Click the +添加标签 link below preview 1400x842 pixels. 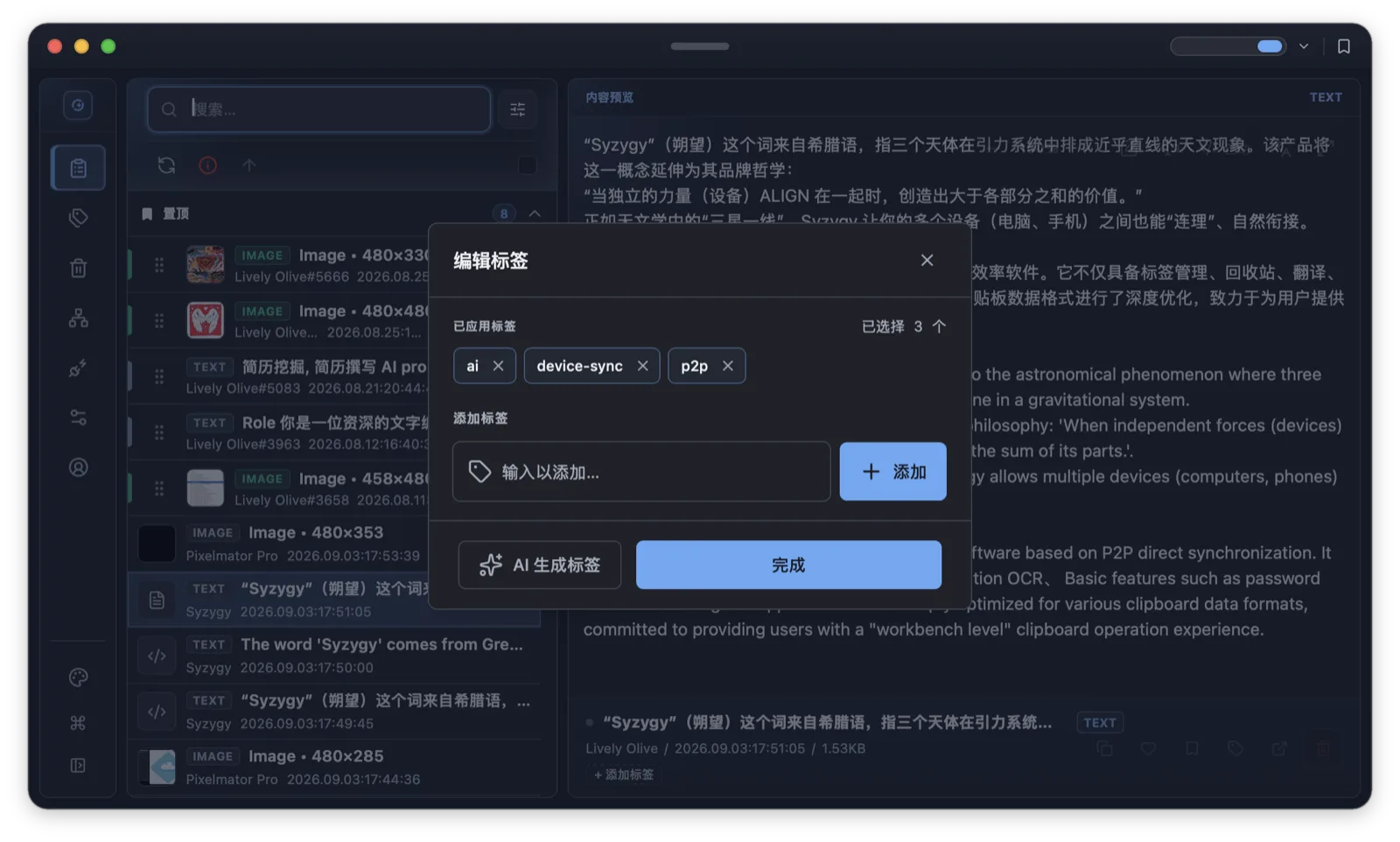624,775
